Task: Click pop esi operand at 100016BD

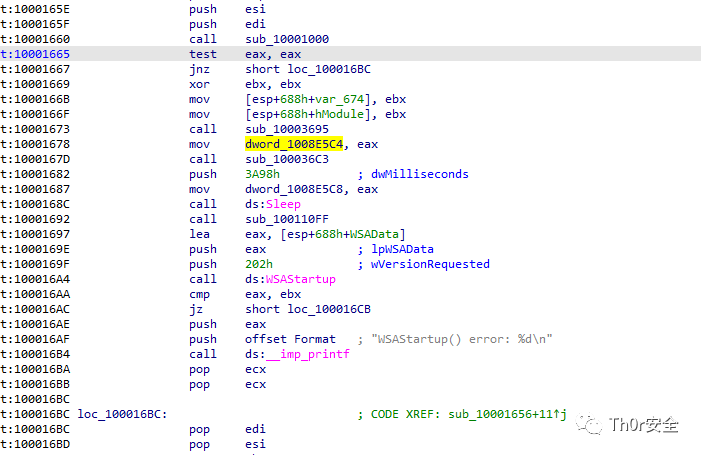Action: 255,444
